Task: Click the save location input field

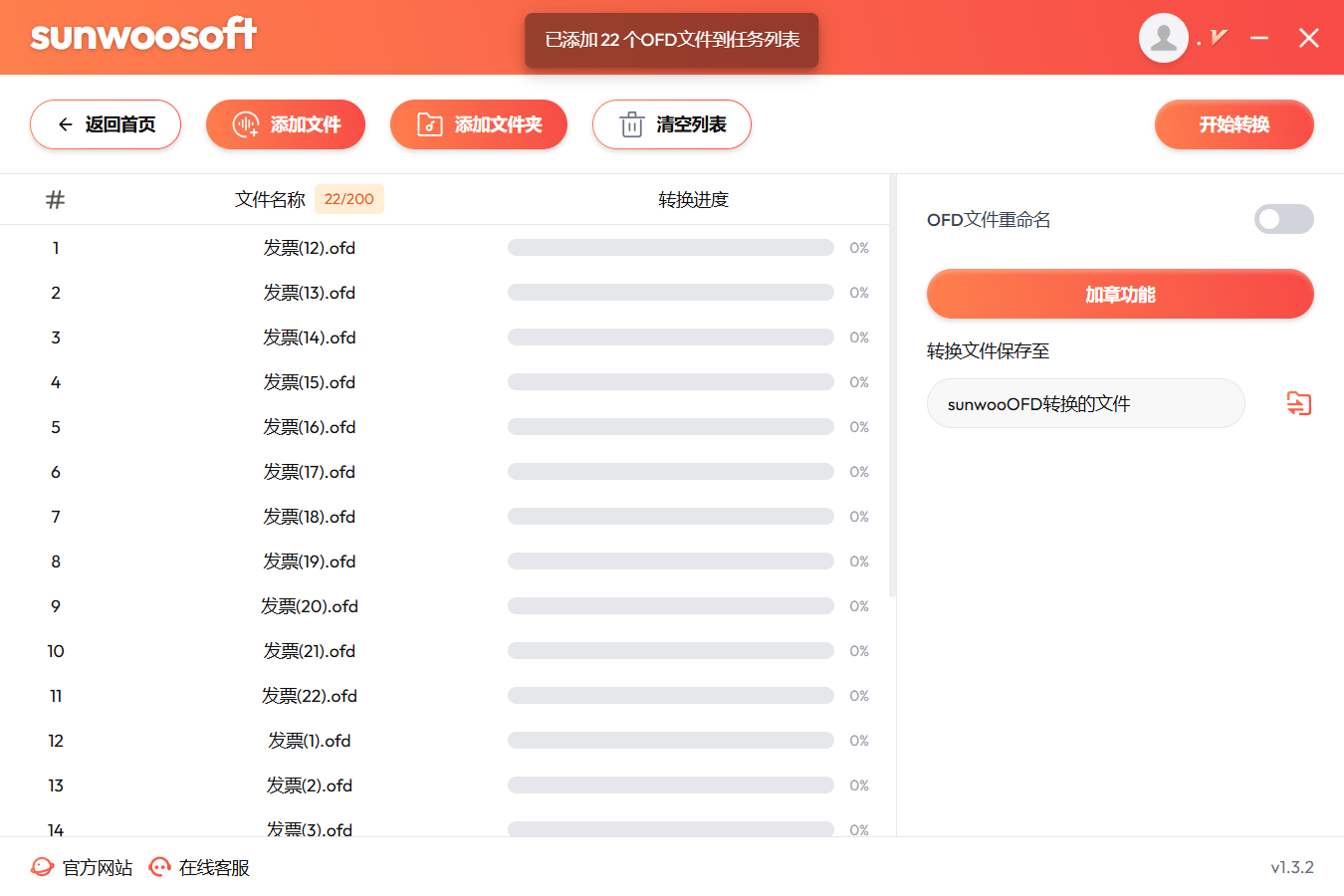Action: 1085,403
